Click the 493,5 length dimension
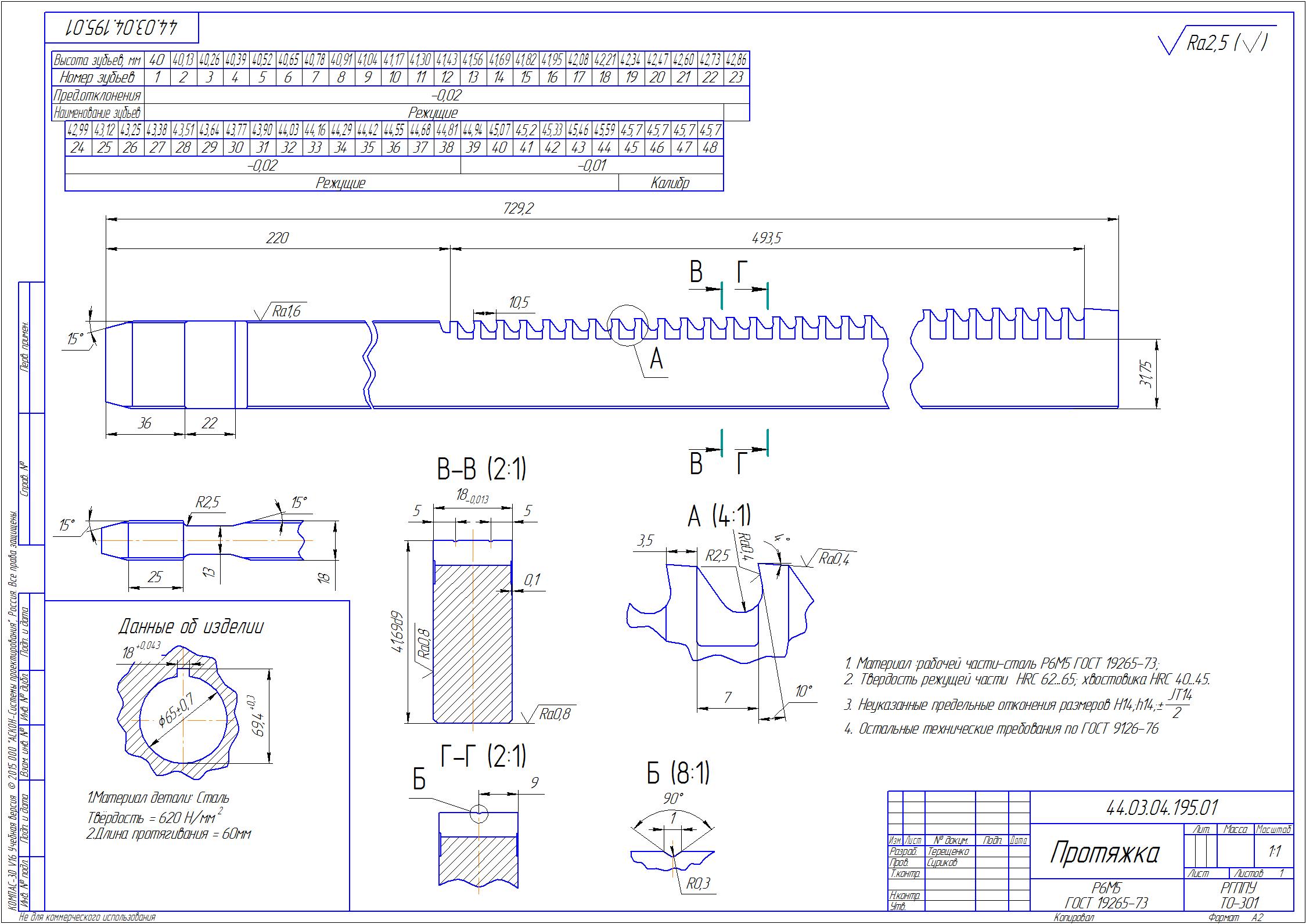 (x=767, y=238)
